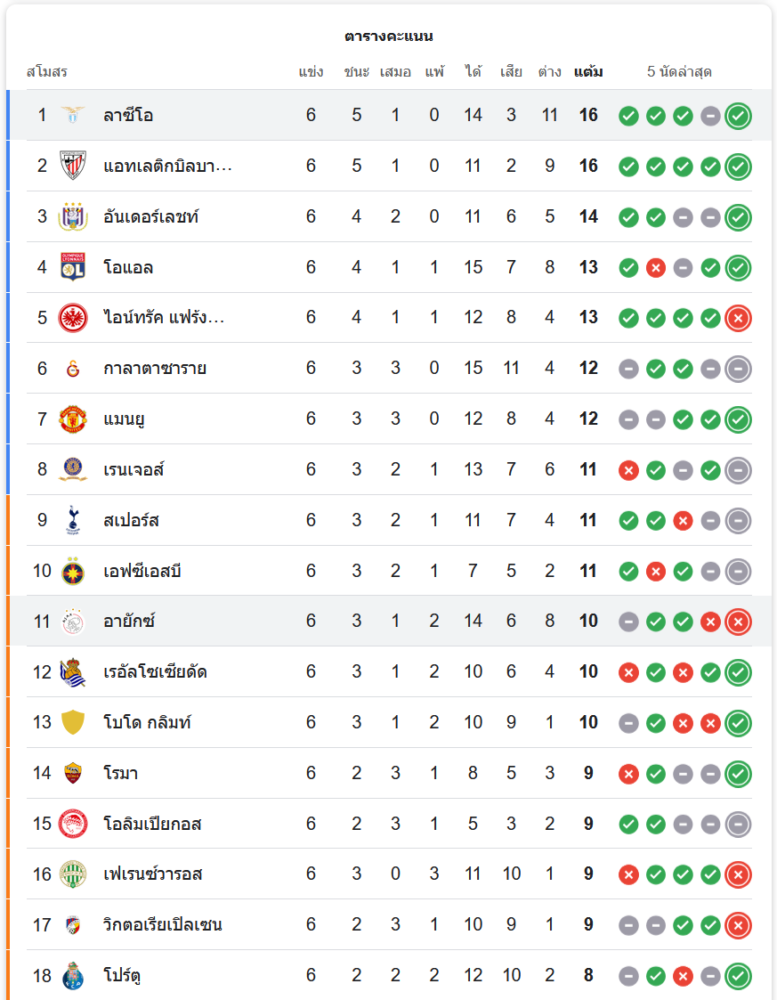Click the Athletic Bilbao crest icon
Viewport: 777px width, 1000px height.
point(73,166)
